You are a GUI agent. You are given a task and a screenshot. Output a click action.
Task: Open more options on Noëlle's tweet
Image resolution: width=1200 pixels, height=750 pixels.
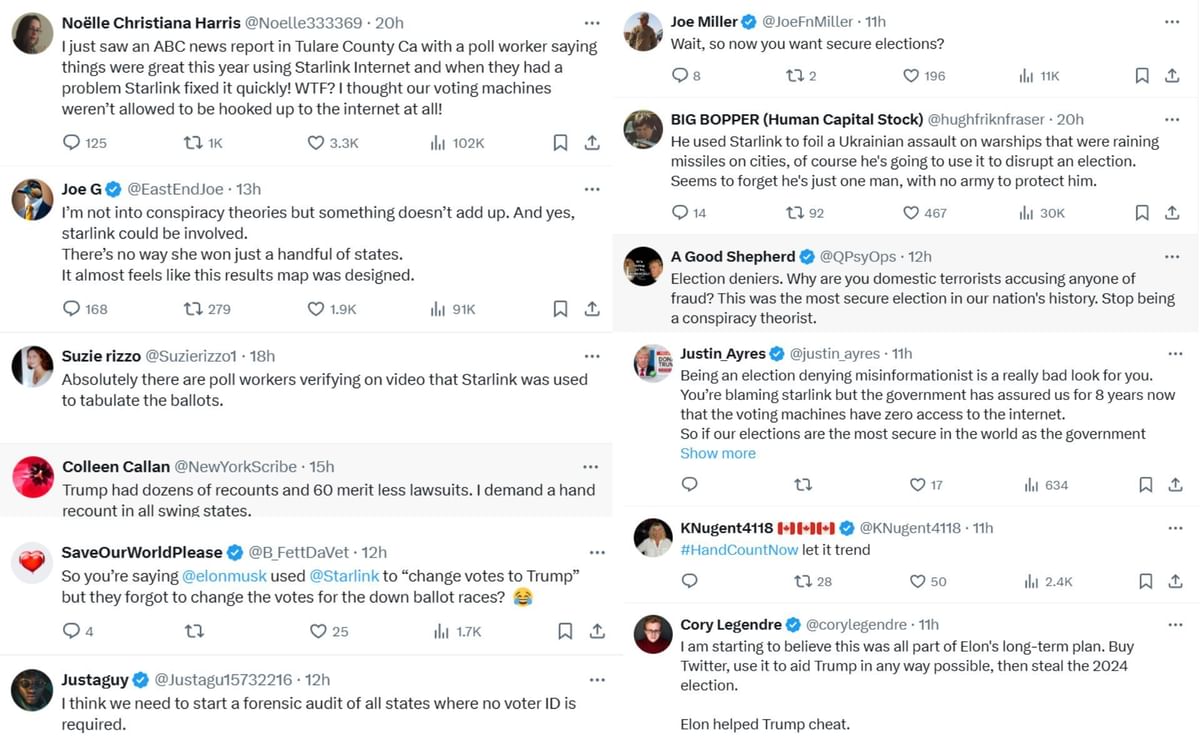(x=592, y=21)
